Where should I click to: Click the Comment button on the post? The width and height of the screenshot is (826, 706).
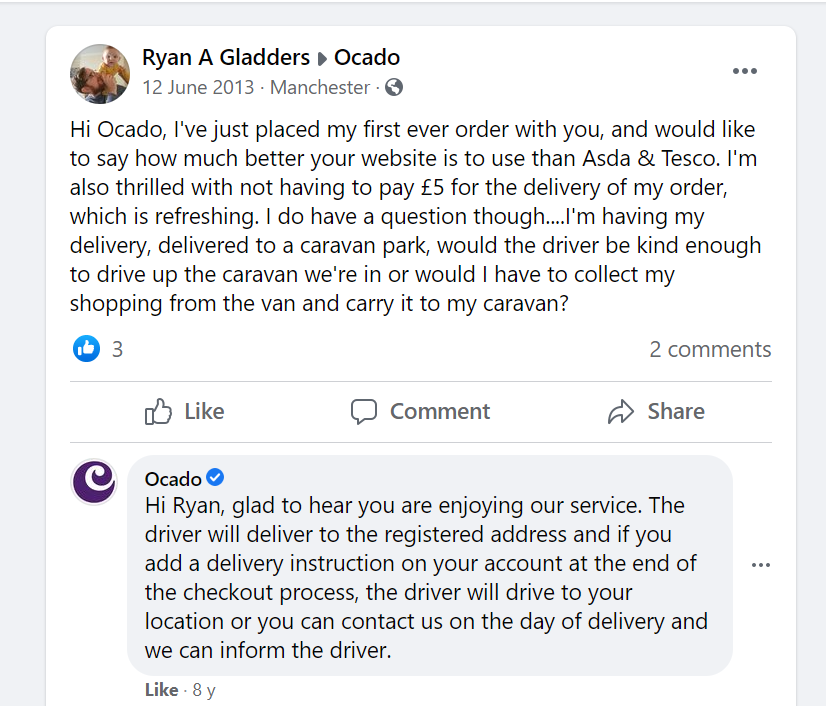tap(420, 411)
